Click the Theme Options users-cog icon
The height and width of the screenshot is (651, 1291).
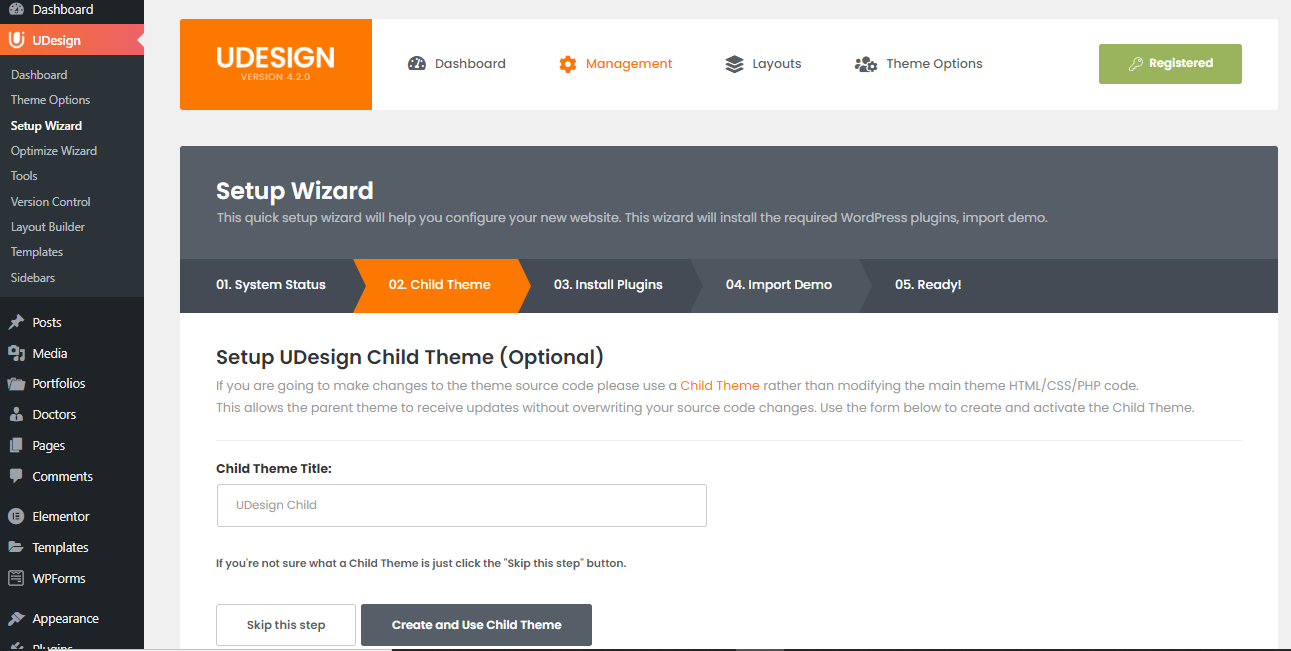pyautogui.click(x=866, y=64)
